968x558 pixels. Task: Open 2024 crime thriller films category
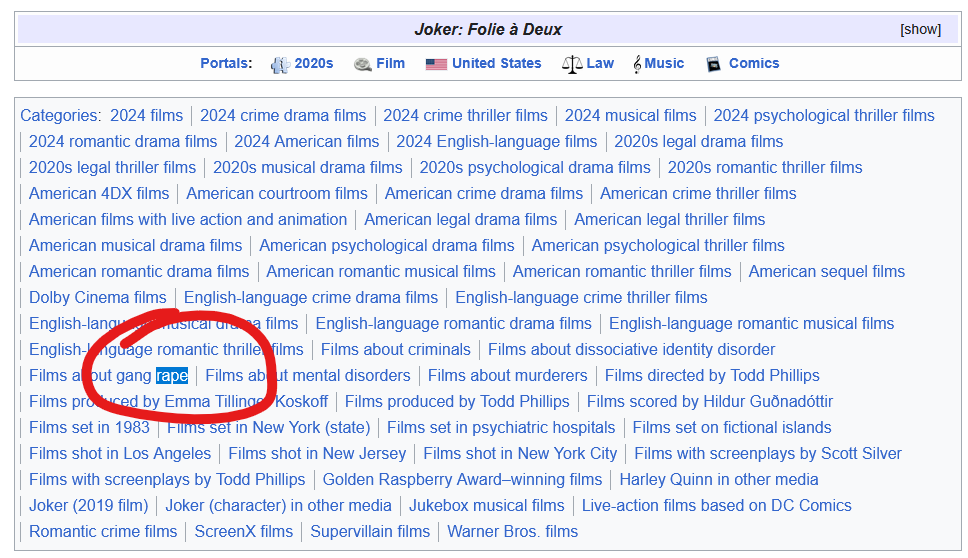465,115
